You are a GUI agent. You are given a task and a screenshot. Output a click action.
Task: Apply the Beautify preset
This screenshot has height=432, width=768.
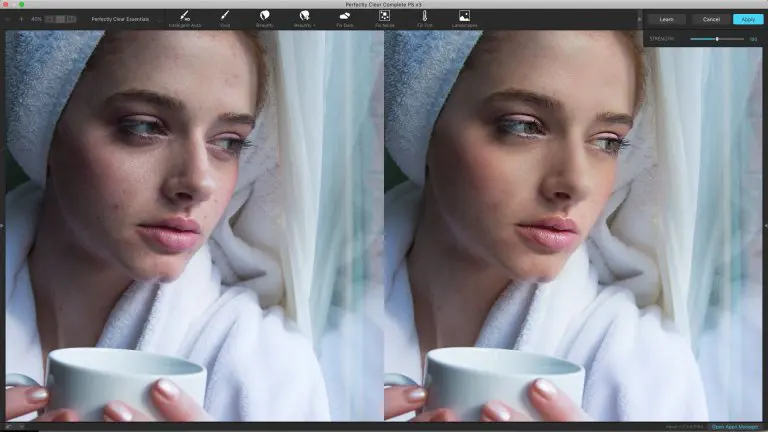pyautogui.click(x=265, y=17)
